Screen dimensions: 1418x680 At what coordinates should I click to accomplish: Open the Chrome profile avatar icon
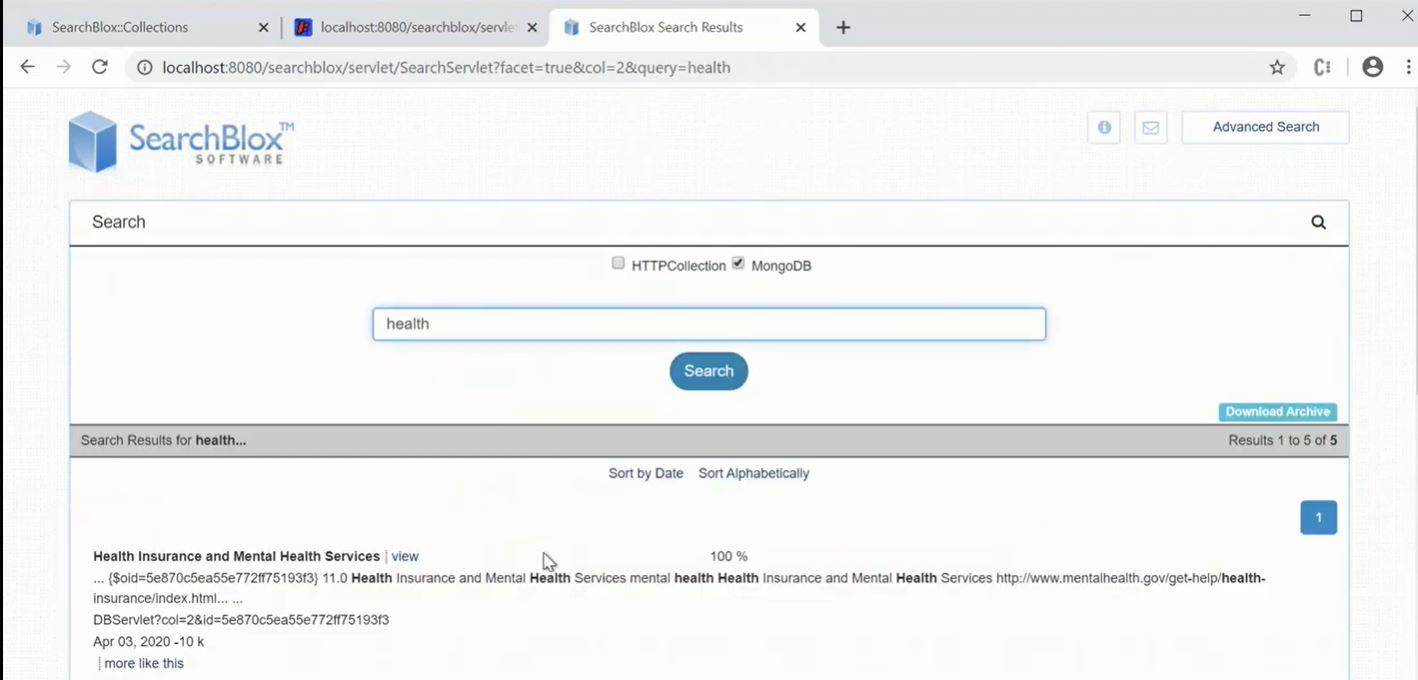[x=1372, y=67]
